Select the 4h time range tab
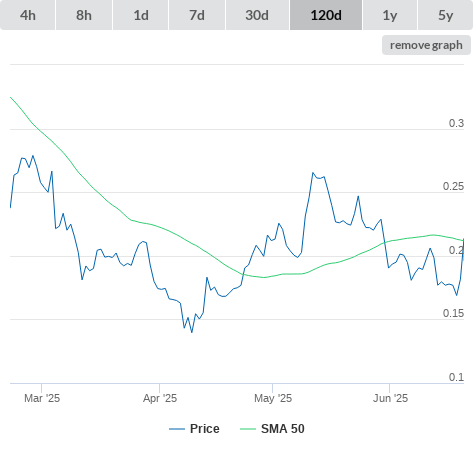This screenshot has height=455, width=474. [x=28, y=15]
